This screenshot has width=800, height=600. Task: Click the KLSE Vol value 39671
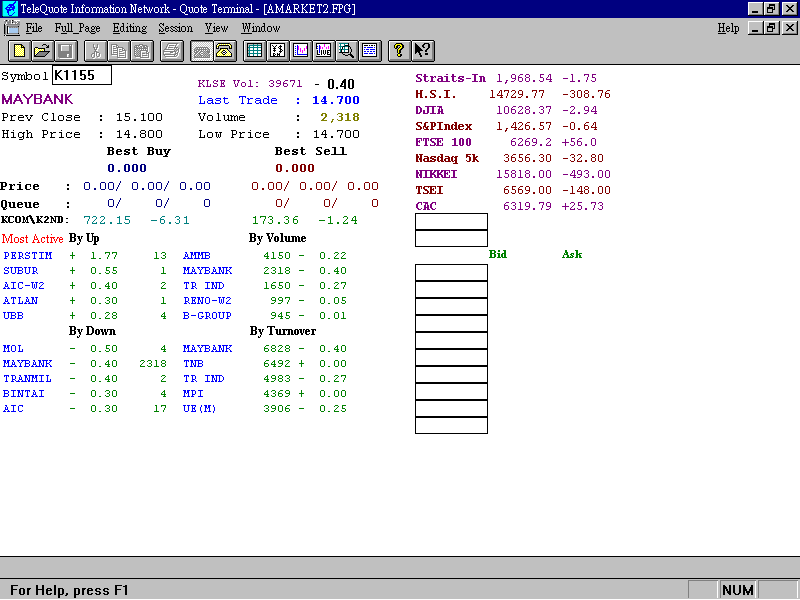click(x=285, y=84)
